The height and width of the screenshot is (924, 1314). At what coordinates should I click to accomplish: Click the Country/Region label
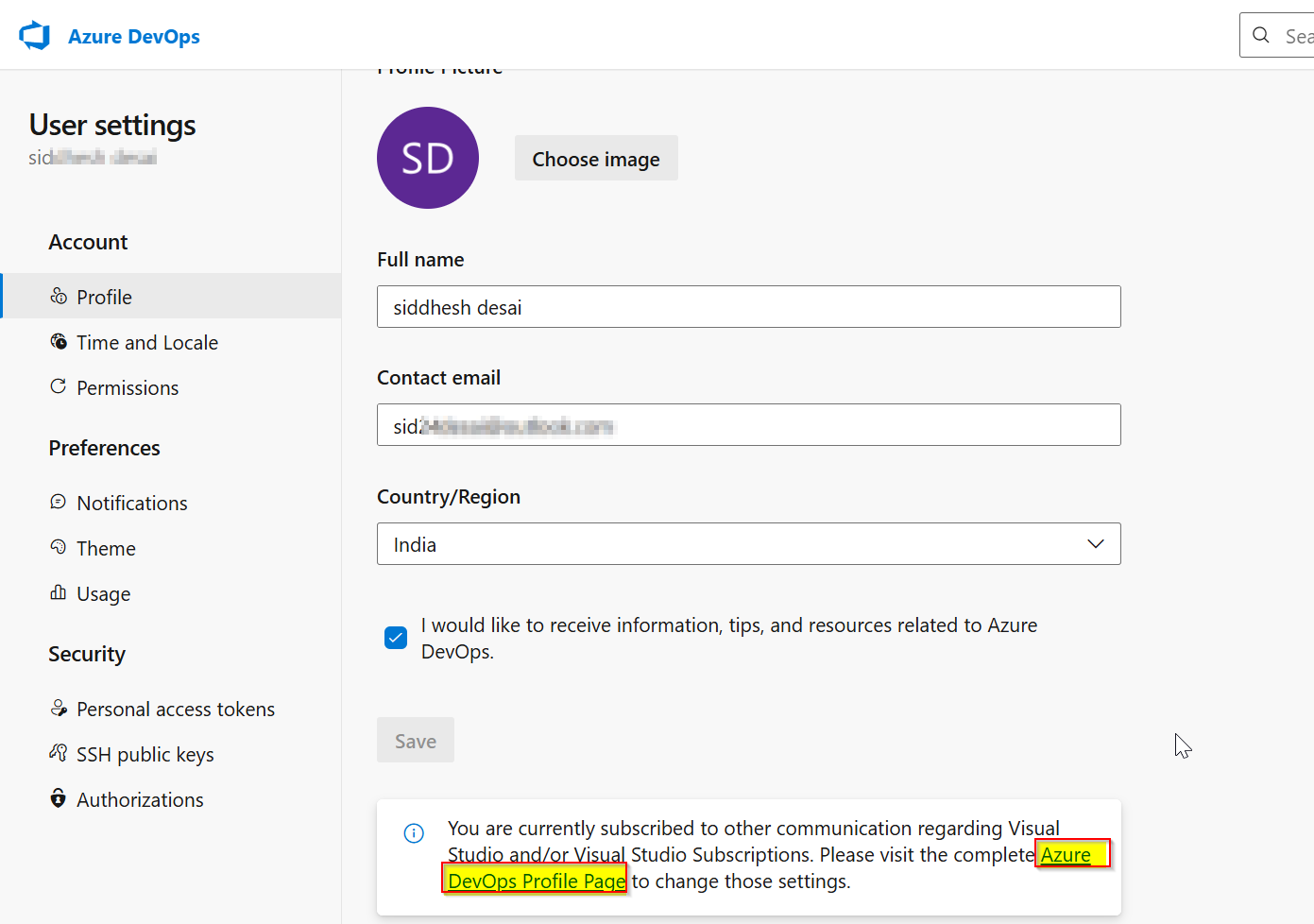pyautogui.click(x=449, y=497)
